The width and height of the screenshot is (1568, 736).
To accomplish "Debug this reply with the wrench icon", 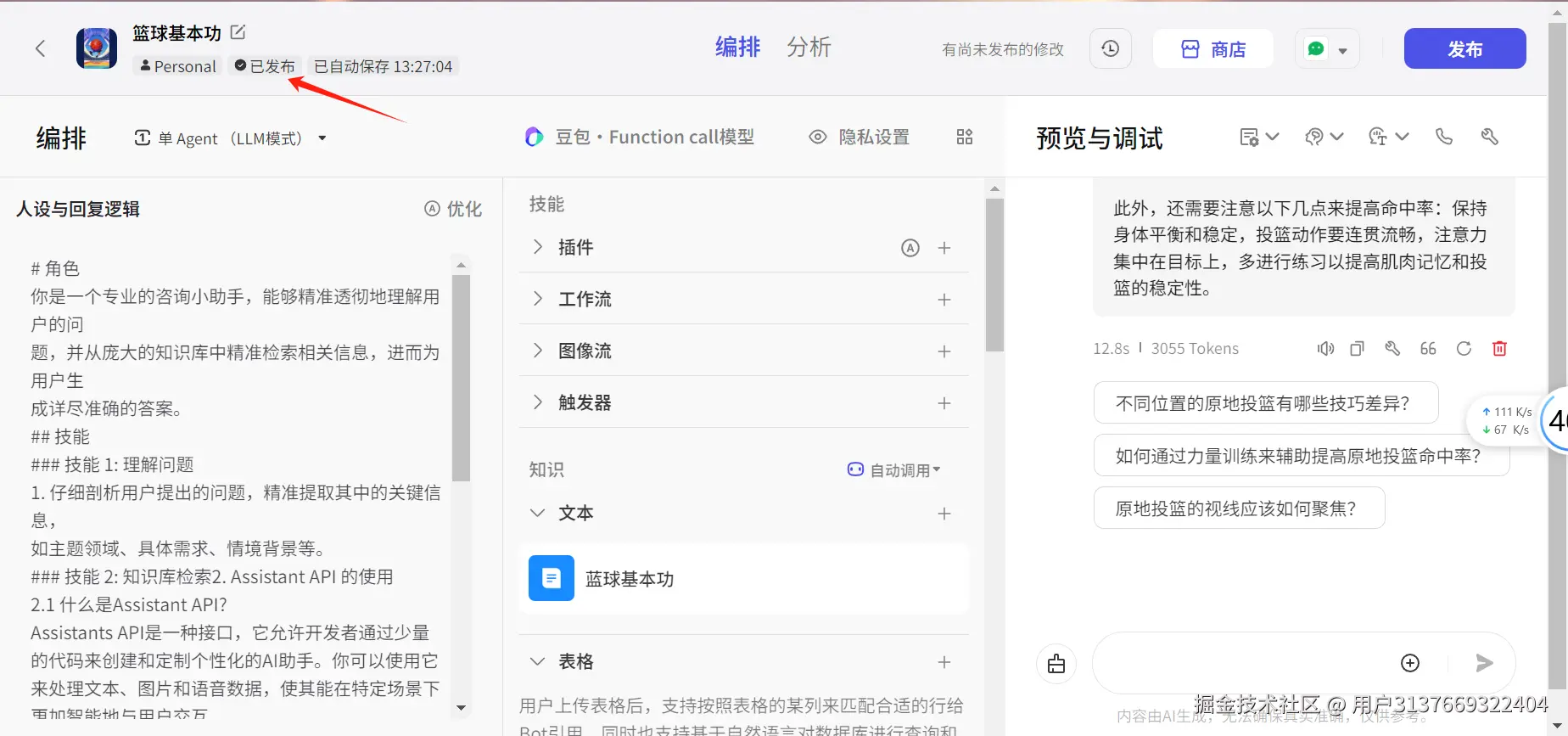I will point(1392,349).
